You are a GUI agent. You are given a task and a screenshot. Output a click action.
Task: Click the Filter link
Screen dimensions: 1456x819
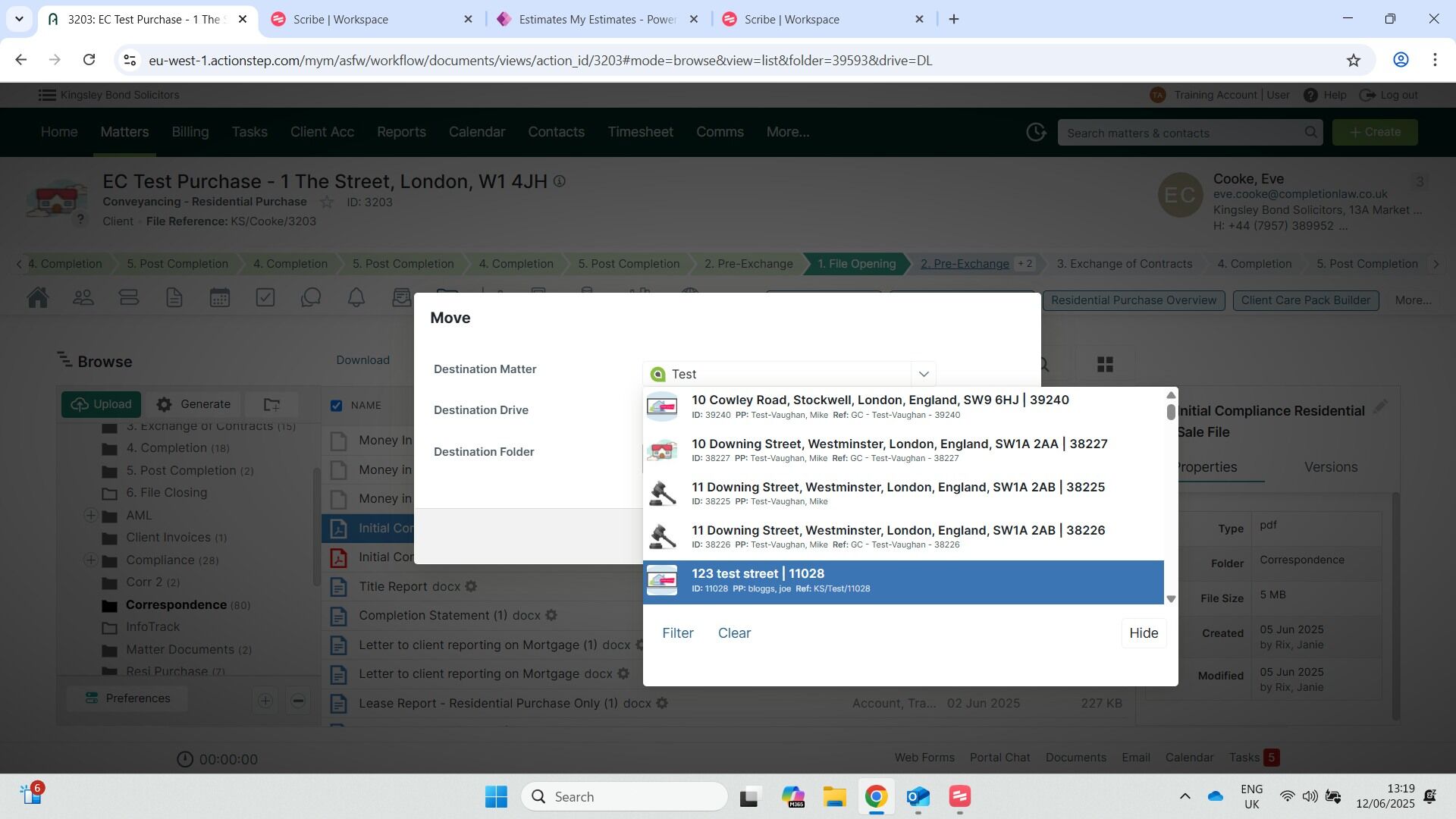coord(677,633)
